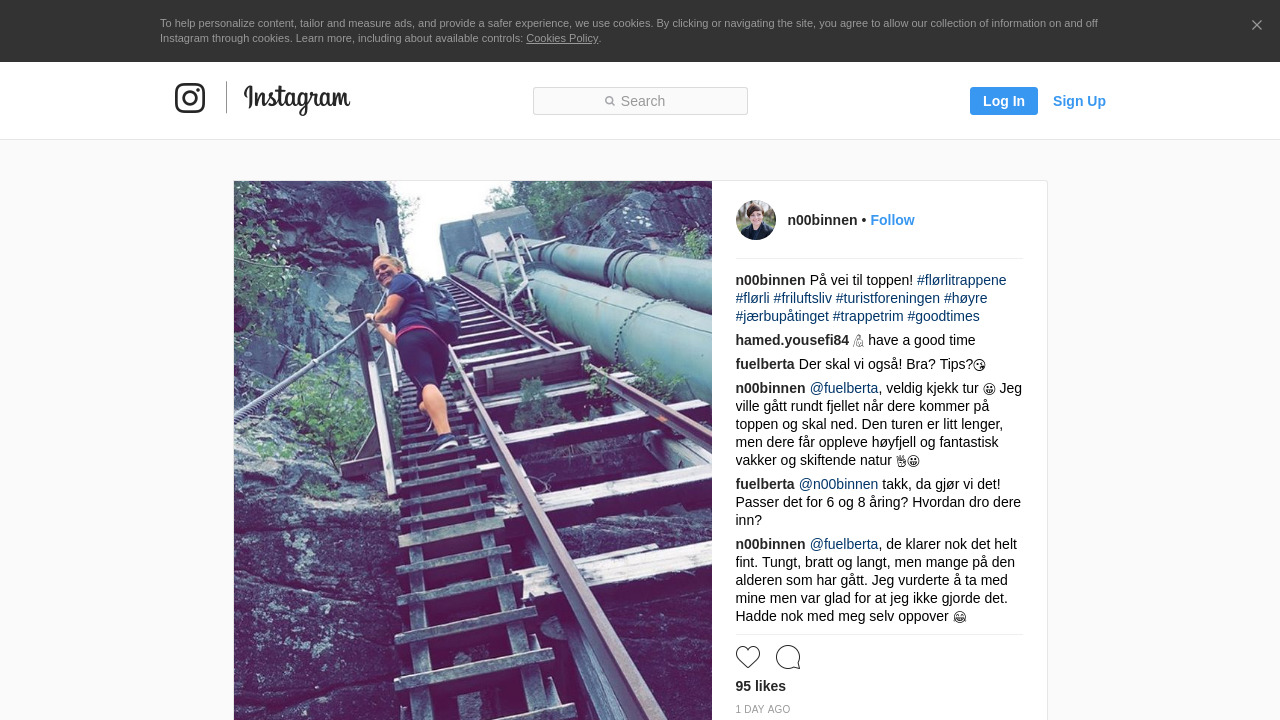The image size is (1280, 720).
Task: Open the Cookies Policy link
Action: [562, 38]
